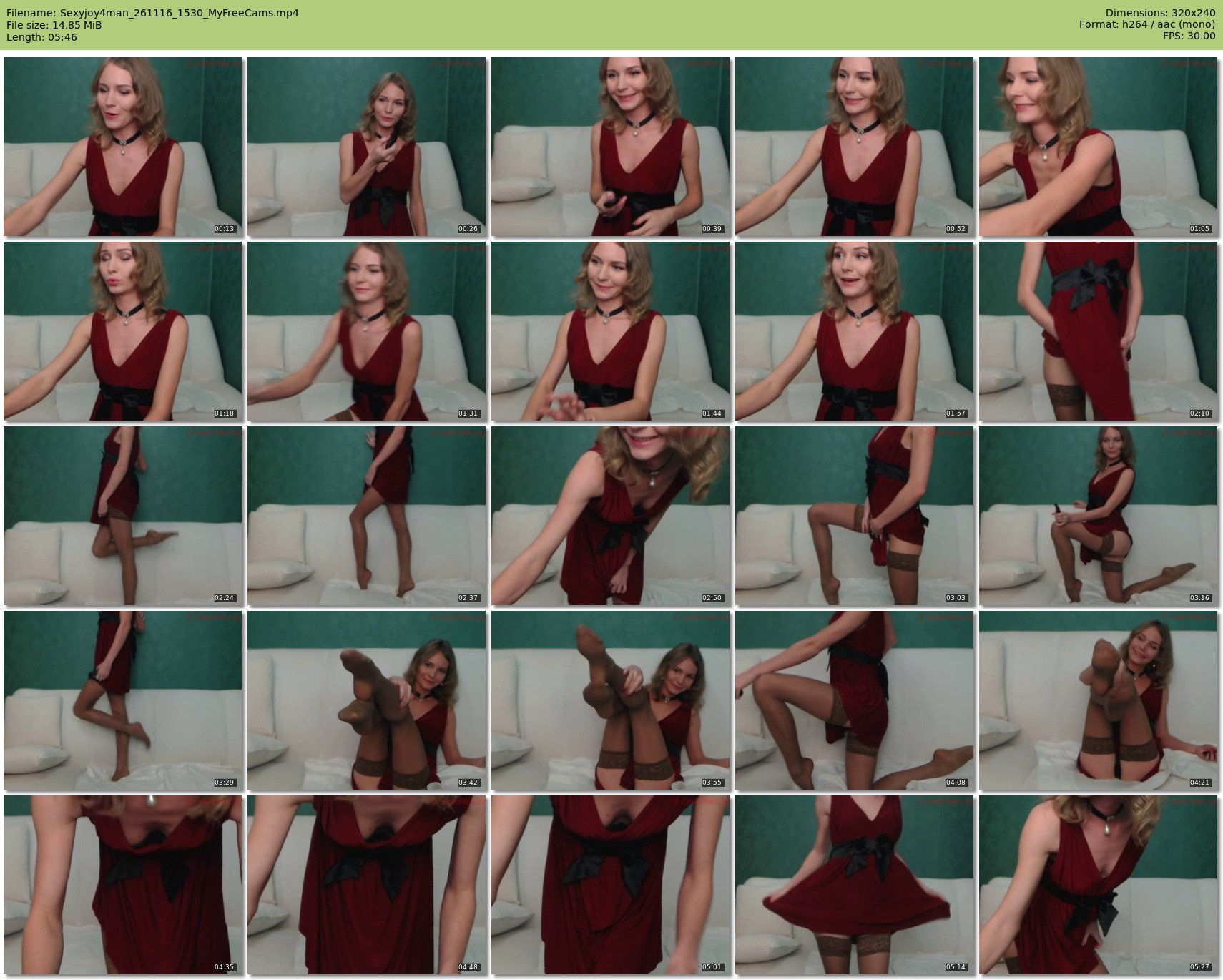Screen dimensions: 1223x980
Task: Open the frame marked 04:08
Action: tap(854, 700)
